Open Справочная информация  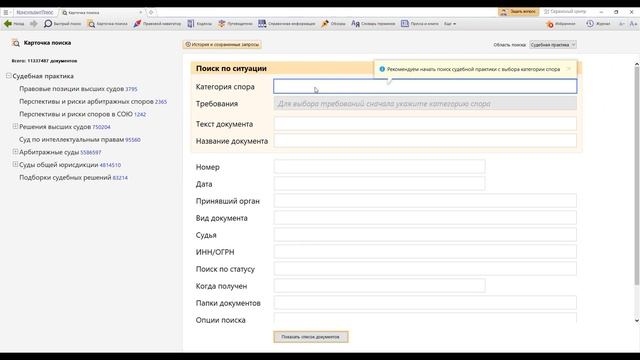point(287,24)
